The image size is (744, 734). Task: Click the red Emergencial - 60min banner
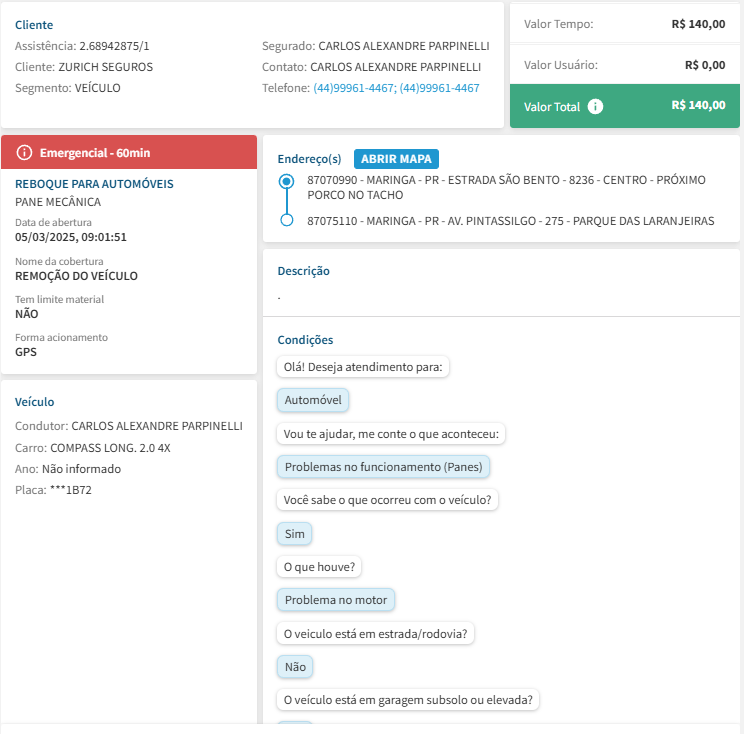coord(130,153)
